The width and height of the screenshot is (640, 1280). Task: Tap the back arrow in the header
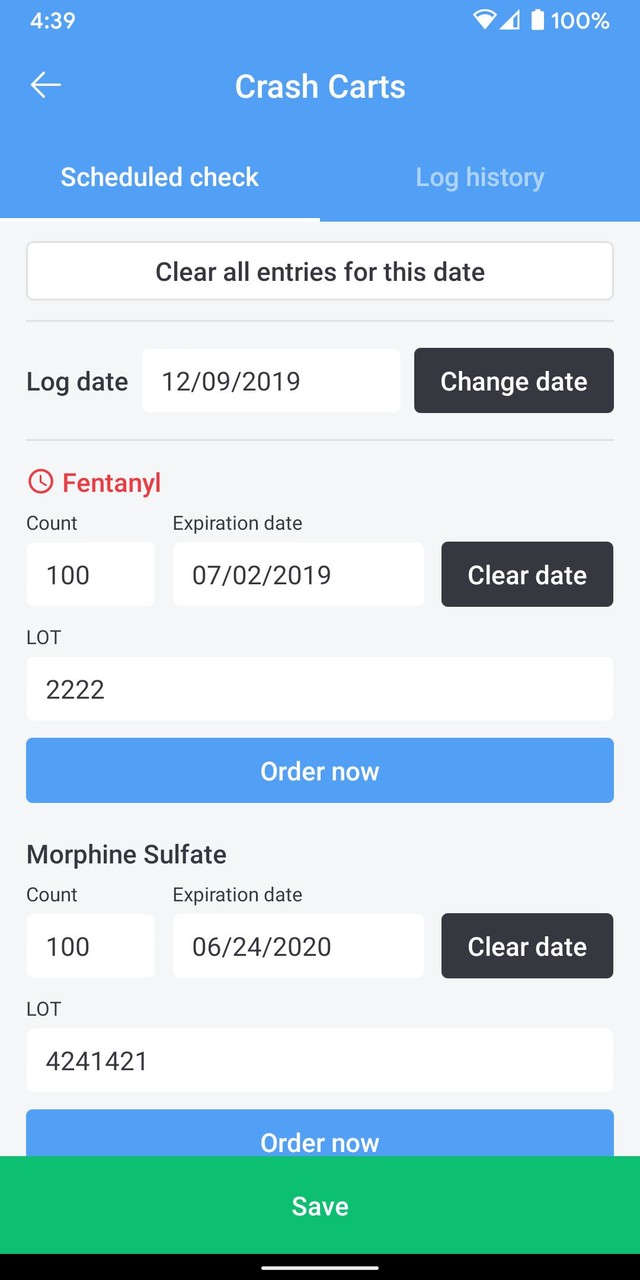(x=45, y=85)
